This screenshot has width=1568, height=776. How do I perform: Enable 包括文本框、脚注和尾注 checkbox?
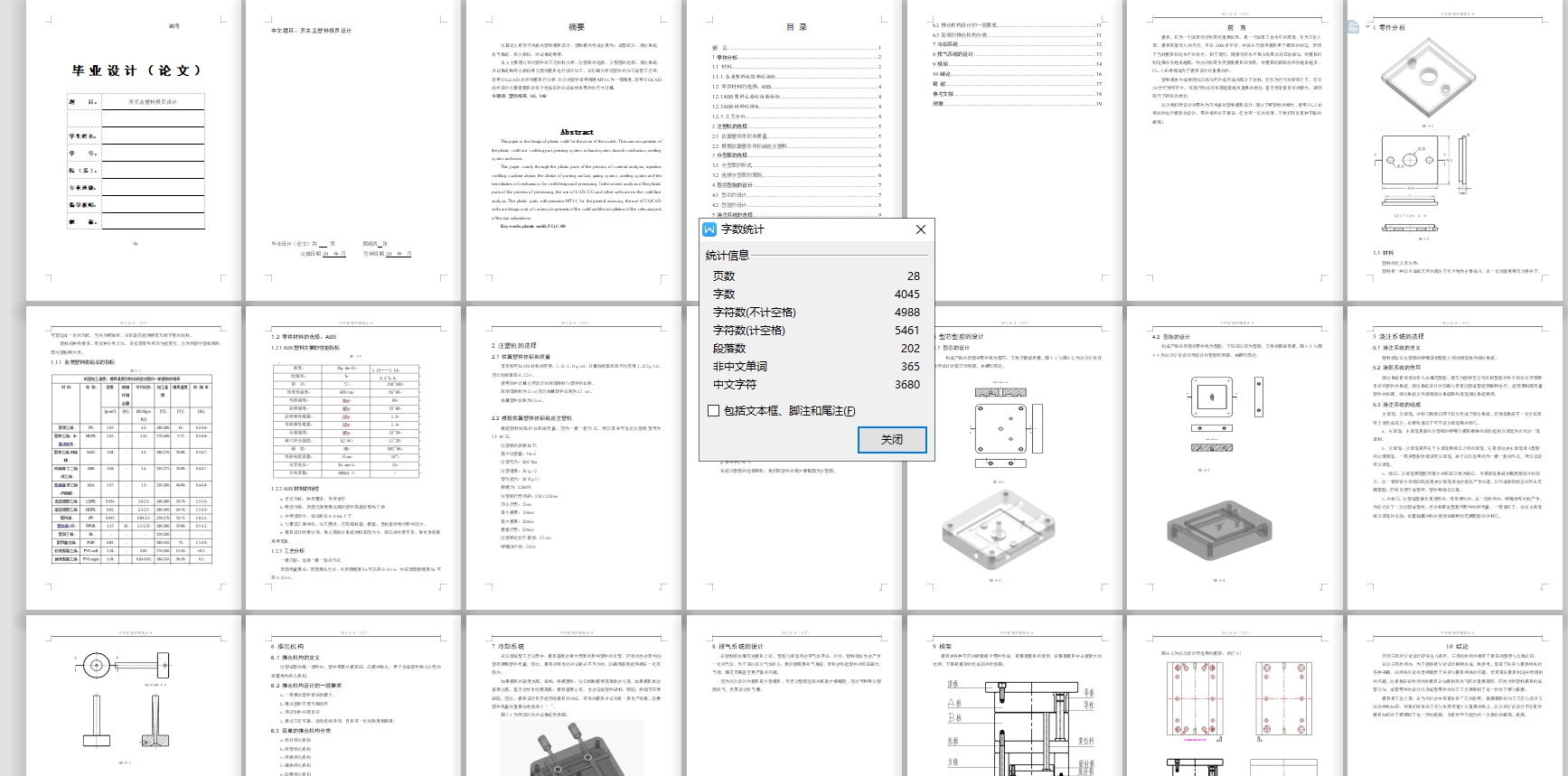point(714,410)
